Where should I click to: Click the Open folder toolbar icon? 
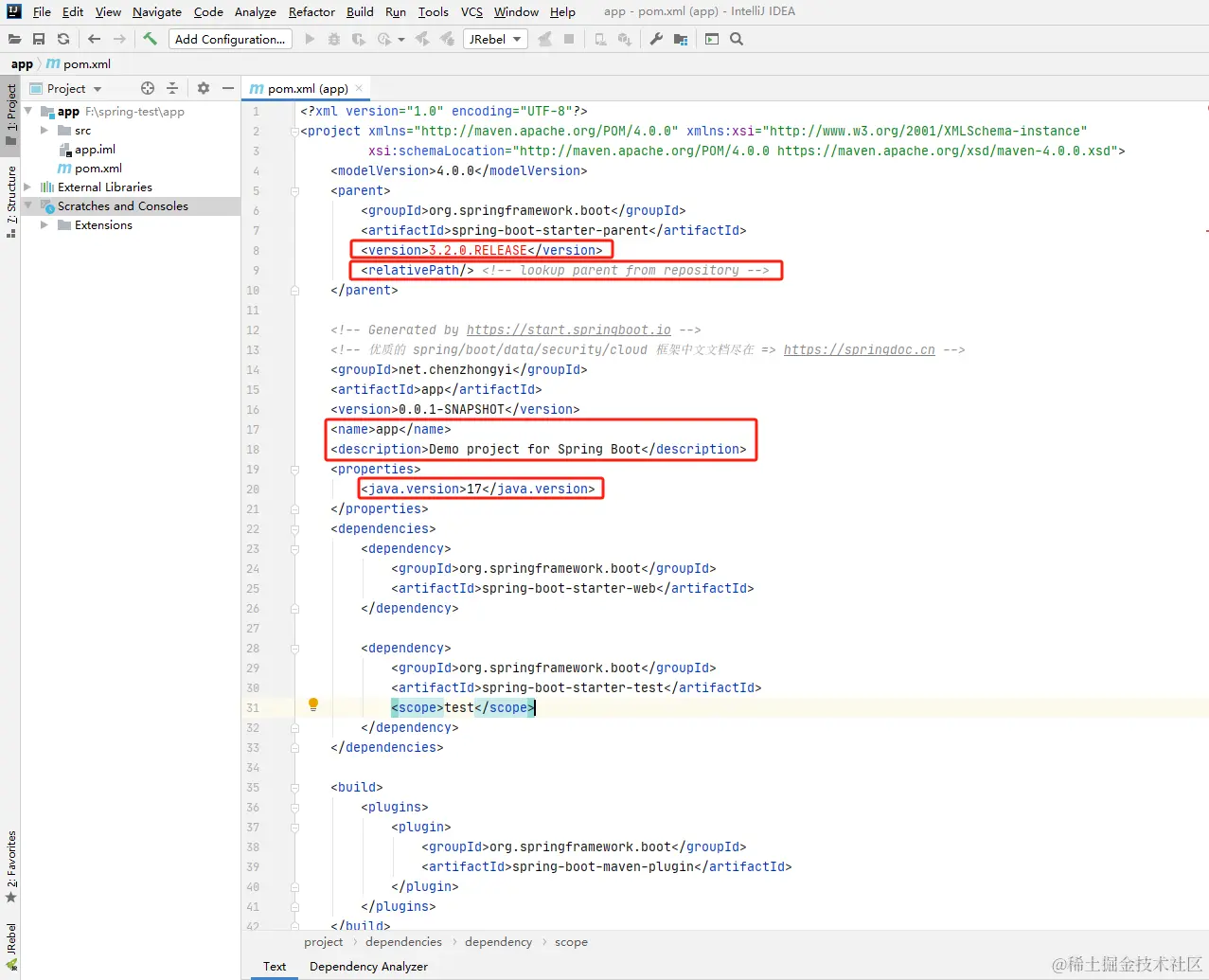[14, 39]
